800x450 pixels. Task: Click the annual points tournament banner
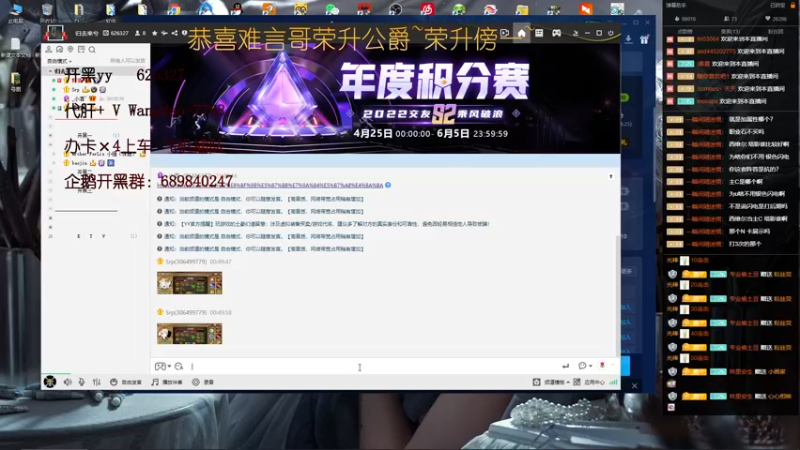(385, 98)
